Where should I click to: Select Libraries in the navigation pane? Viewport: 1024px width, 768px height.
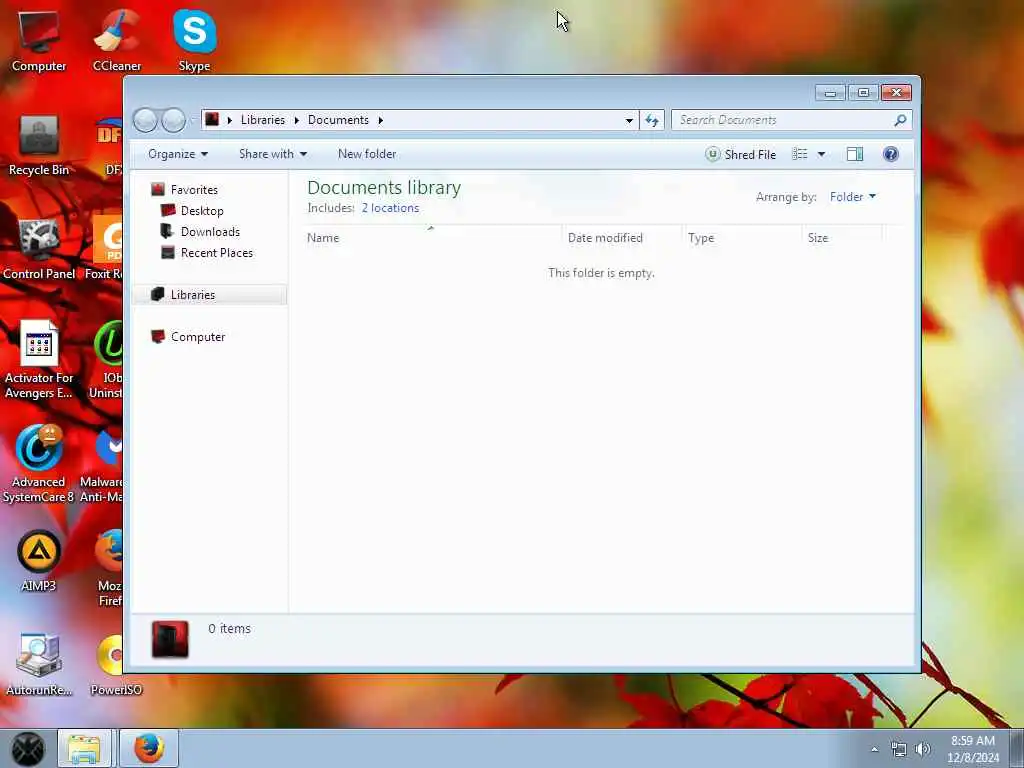pos(209,295)
